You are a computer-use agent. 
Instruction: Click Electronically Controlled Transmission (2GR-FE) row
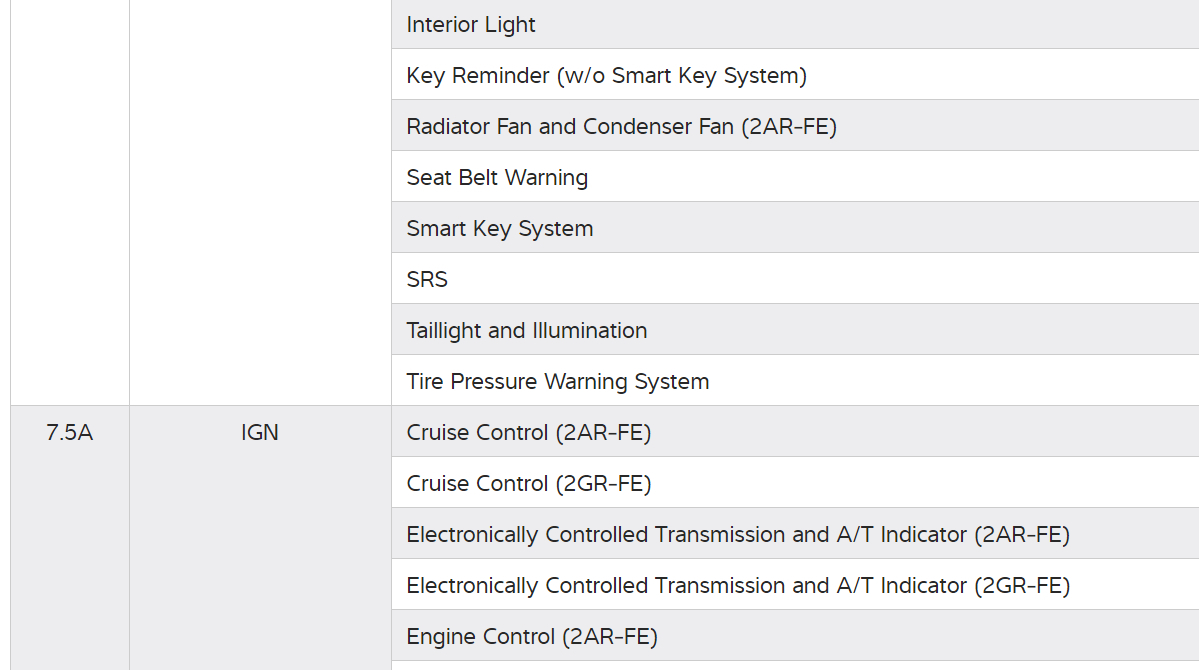(737, 586)
